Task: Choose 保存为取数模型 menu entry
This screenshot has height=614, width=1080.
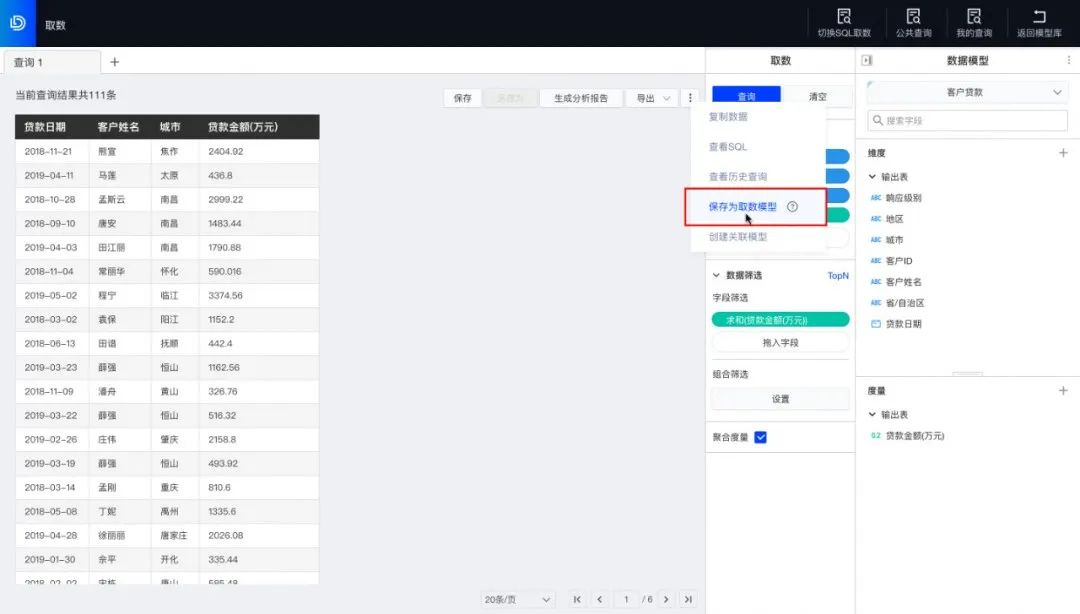Action: click(742, 207)
